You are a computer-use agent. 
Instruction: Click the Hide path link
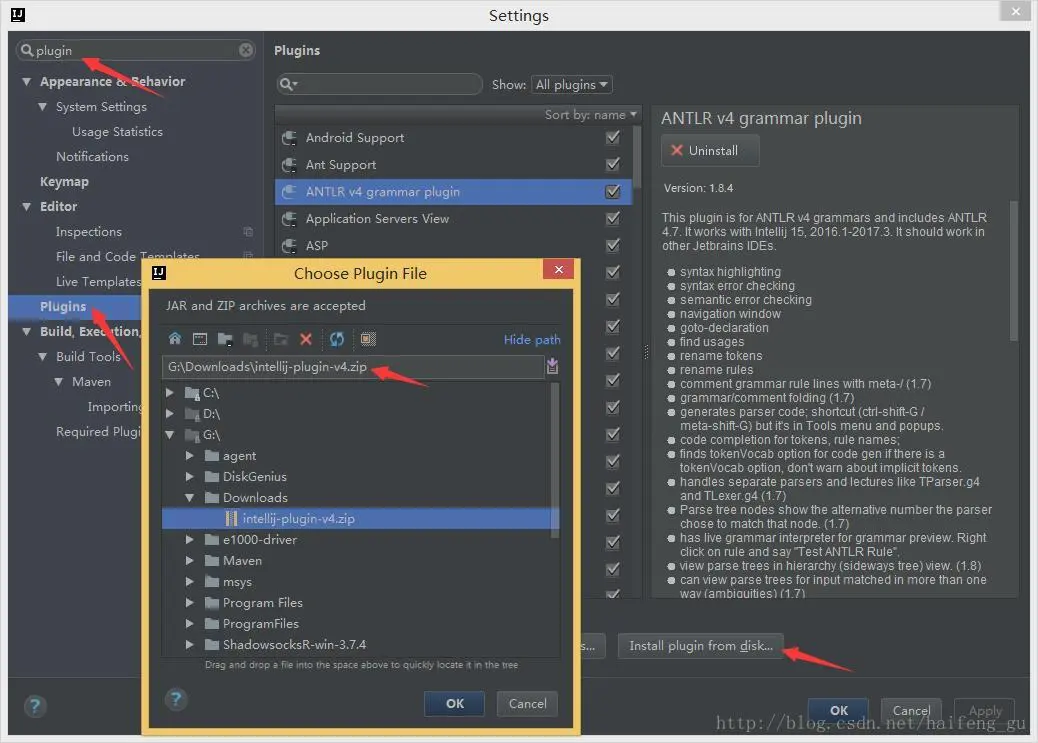[532, 340]
